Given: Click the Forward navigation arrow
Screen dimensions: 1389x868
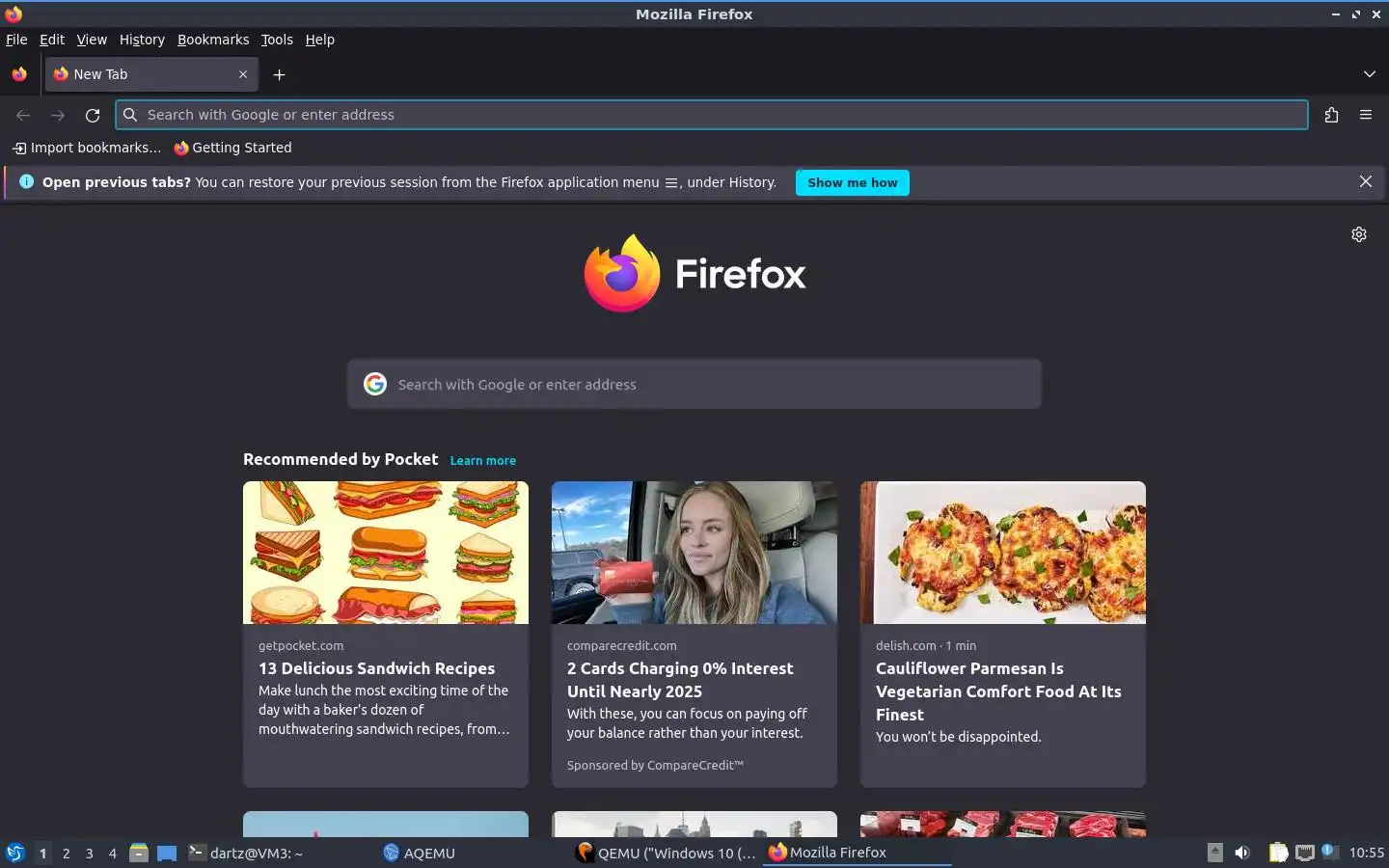Looking at the screenshot, I should click(58, 115).
